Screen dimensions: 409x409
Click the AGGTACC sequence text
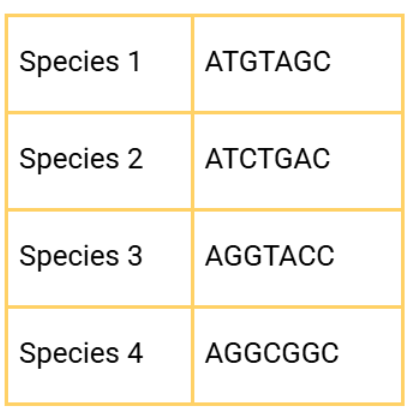coord(270,256)
